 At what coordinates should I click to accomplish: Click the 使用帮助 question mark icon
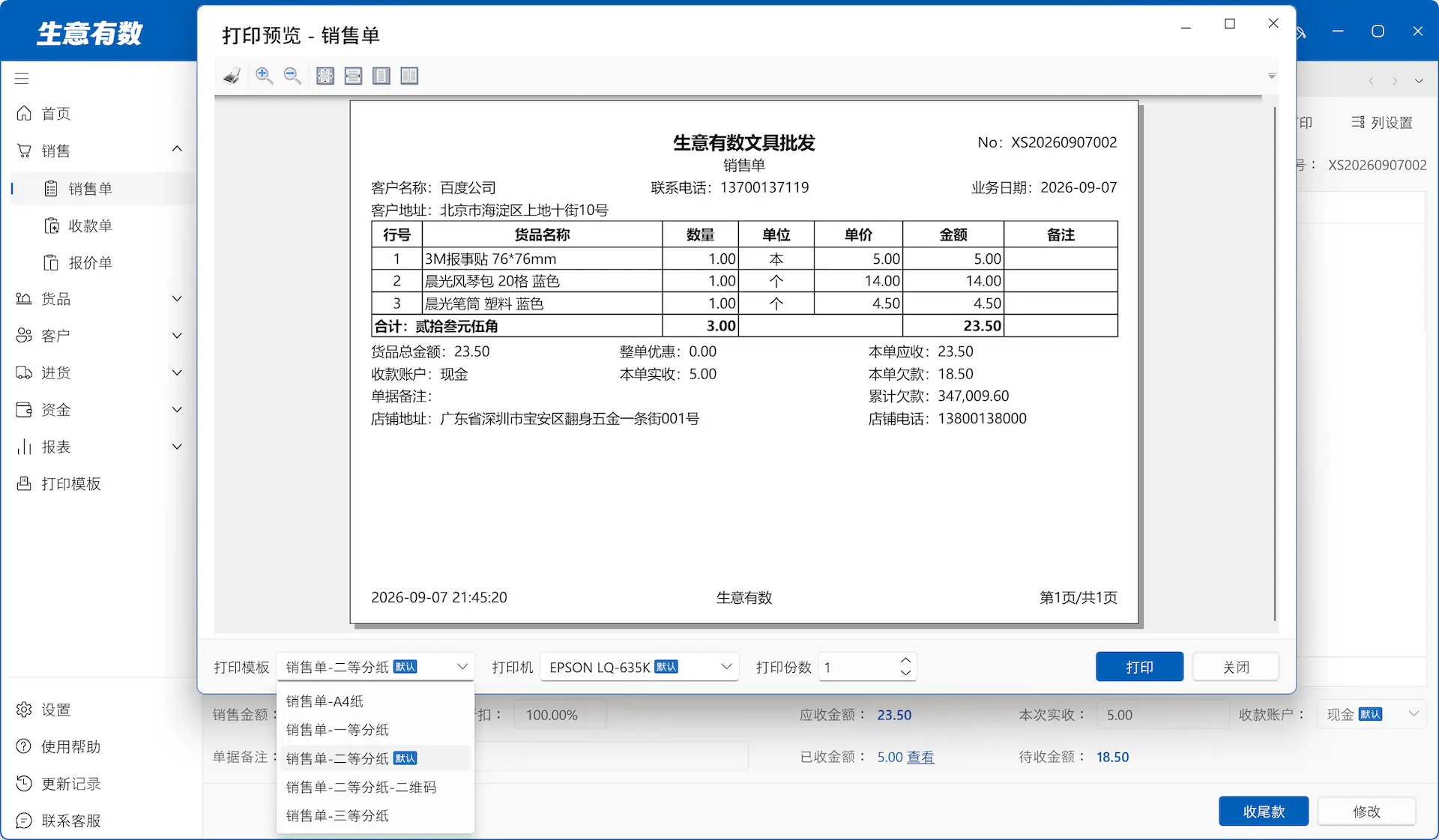24,747
